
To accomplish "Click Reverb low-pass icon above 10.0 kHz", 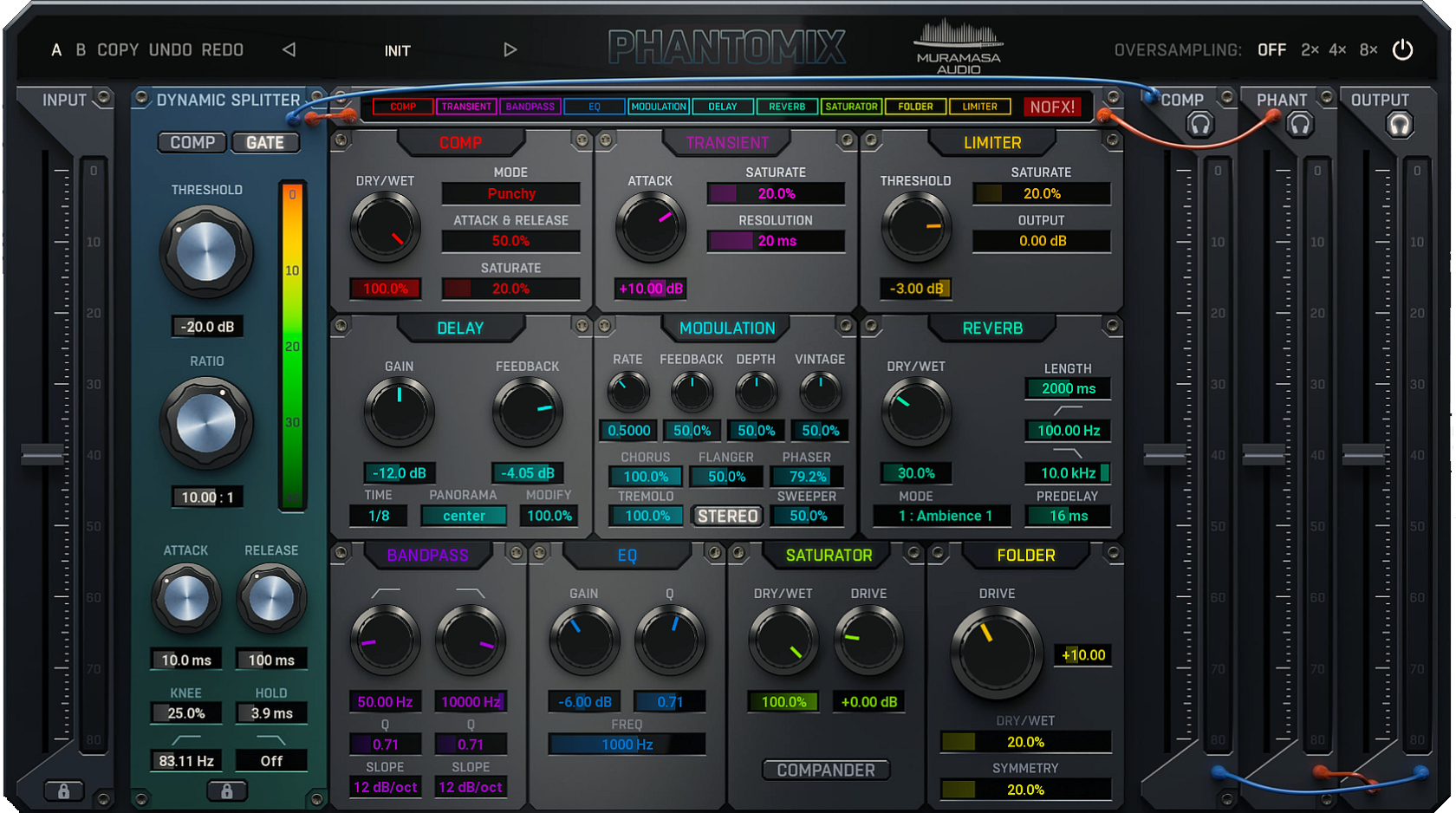I will click(x=1068, y=452).
